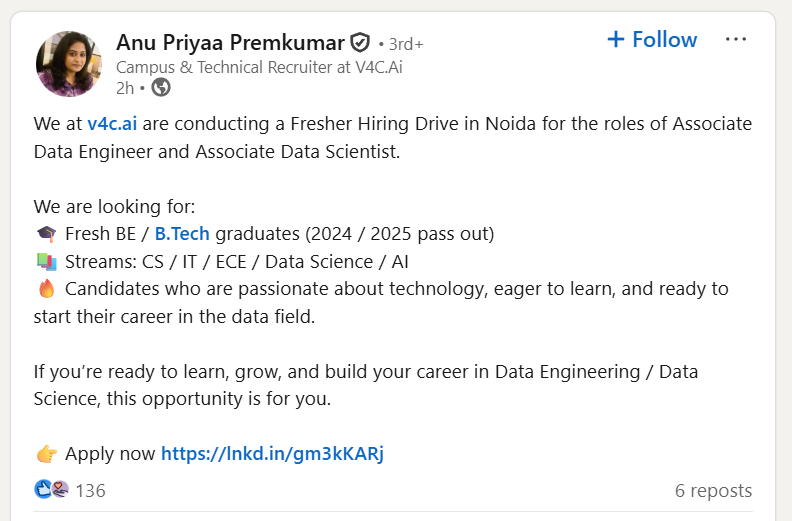Open Anu Priyaa Premkumar's profile photo
Screen dimensions: 792x521
(69, 64)
